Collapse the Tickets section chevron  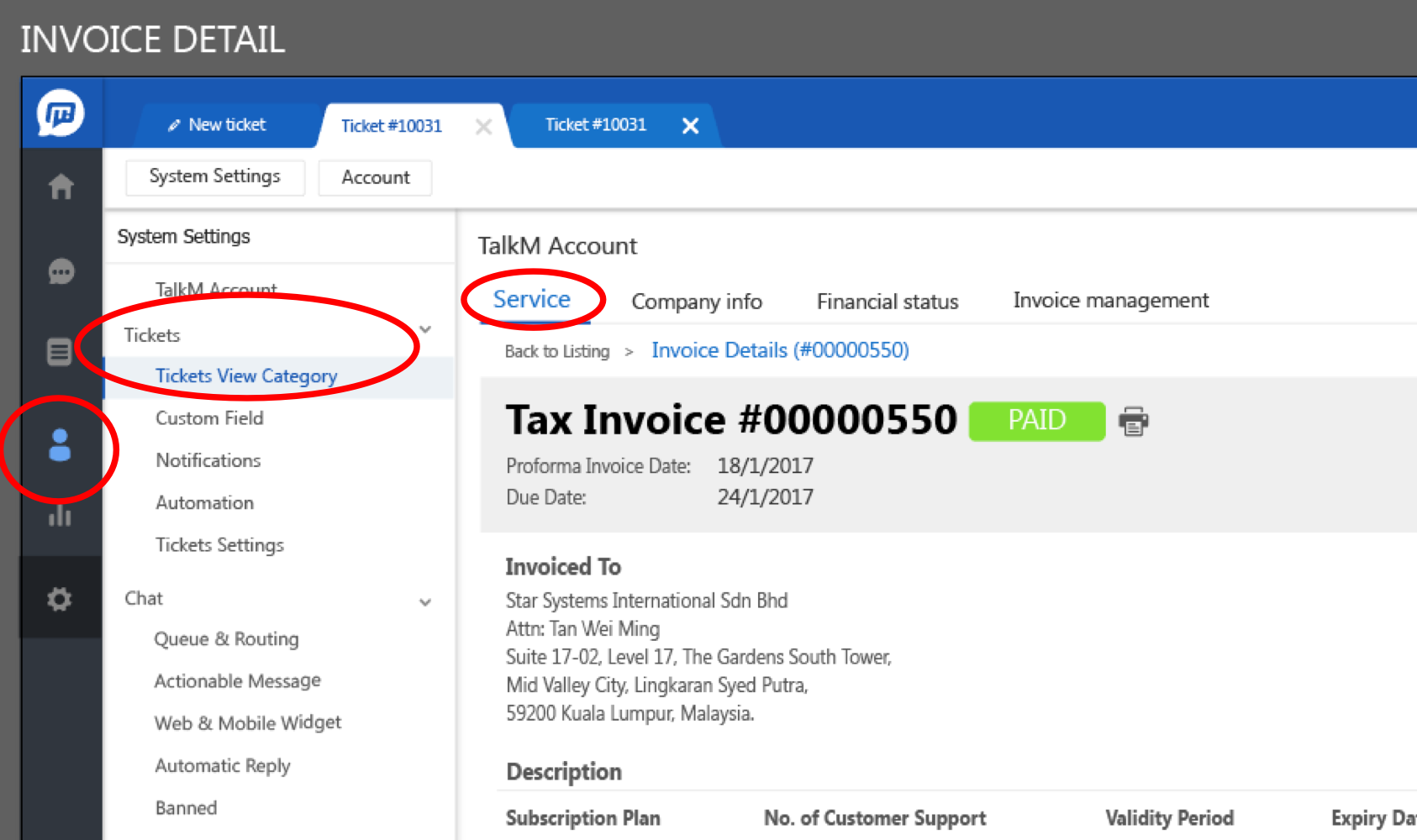pyautogui.click(x=425, y=329)
